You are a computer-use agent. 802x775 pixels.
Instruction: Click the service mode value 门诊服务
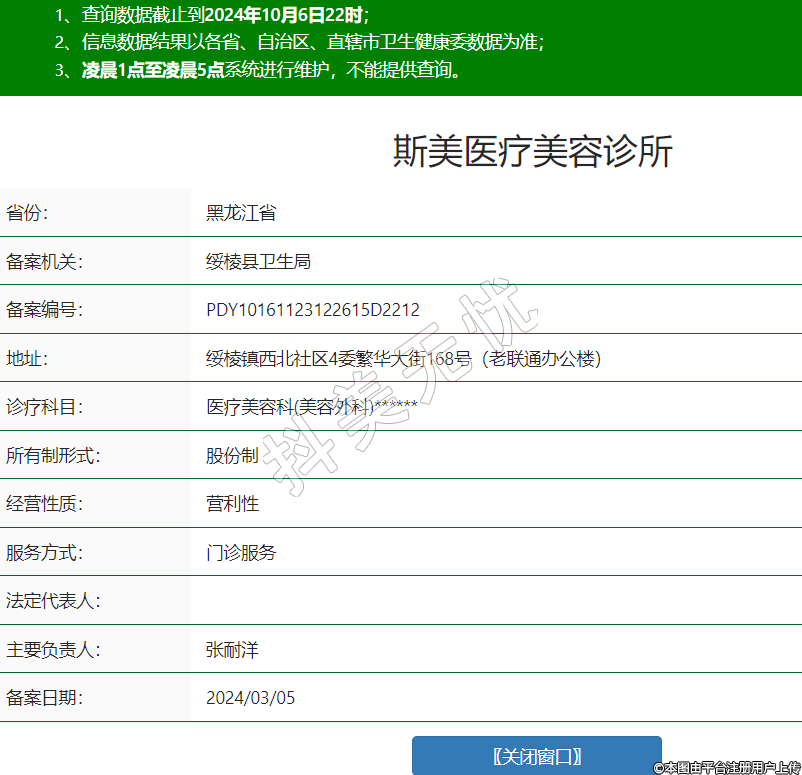pyautogui.click(x=240, y=553)
